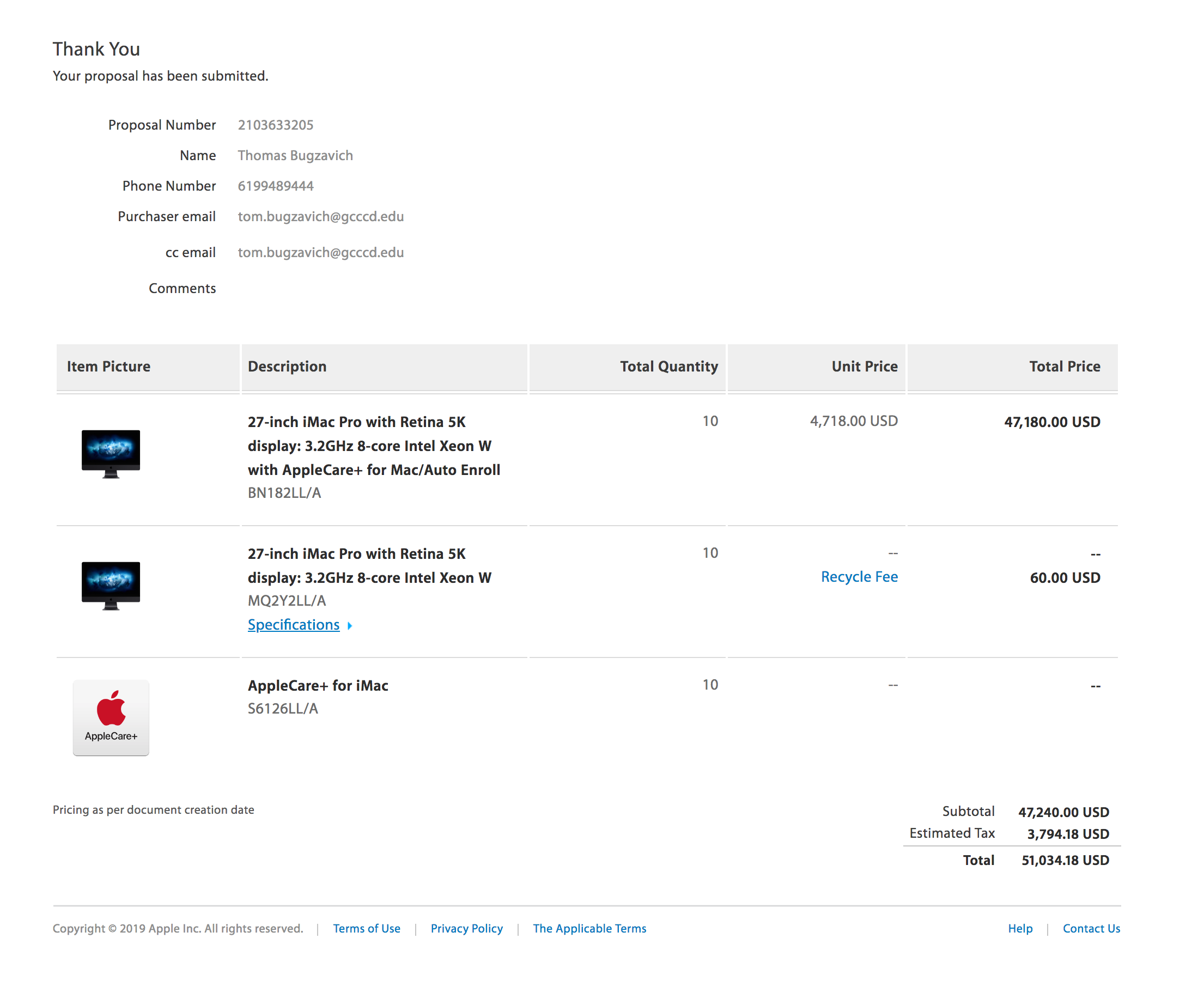Select the Purchaser email address value

point(320,217)
